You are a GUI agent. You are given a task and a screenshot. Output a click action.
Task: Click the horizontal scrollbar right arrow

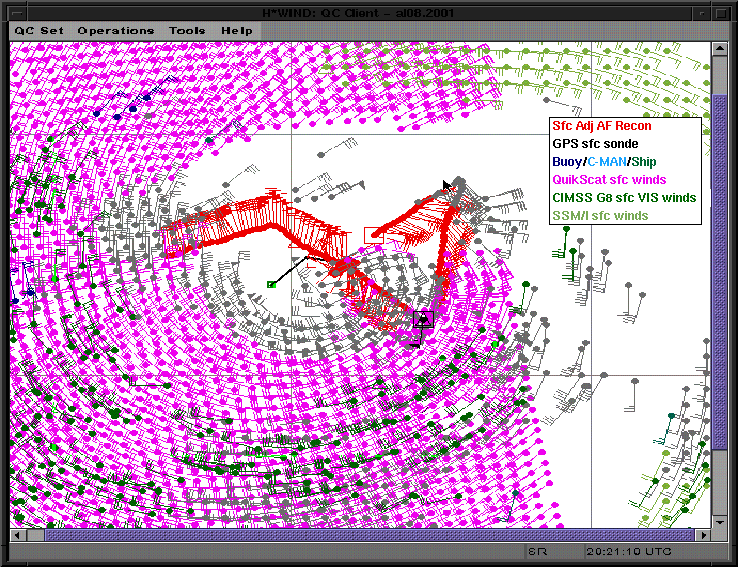(x=703, y=536)
